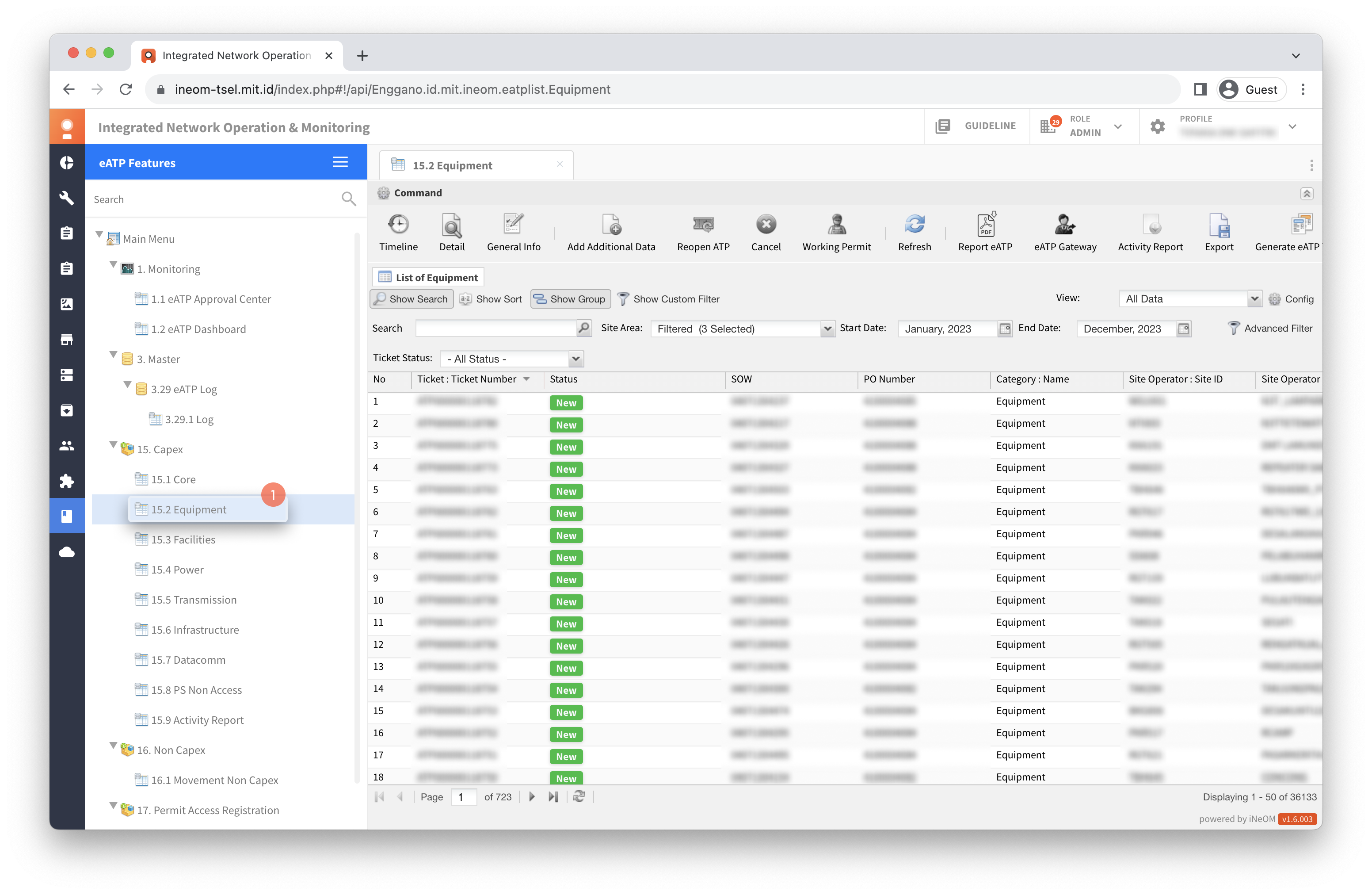Open the Timeline command
This screenshot has height=895, width=1372.
[x=398, y=233]
